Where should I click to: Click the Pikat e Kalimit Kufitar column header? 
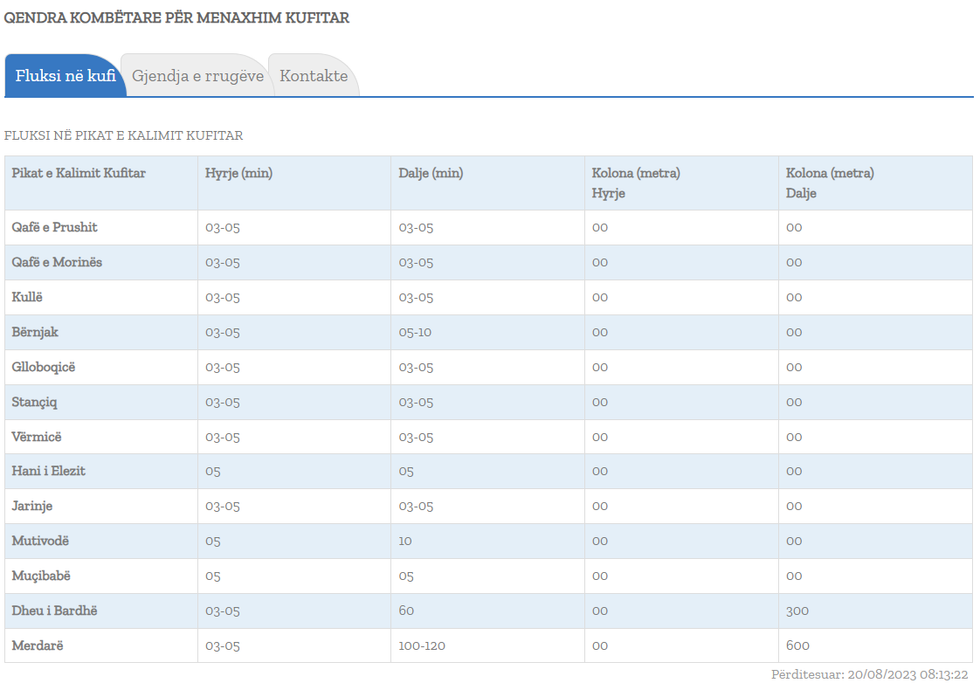pyautogui.click(x=79, y=173)
